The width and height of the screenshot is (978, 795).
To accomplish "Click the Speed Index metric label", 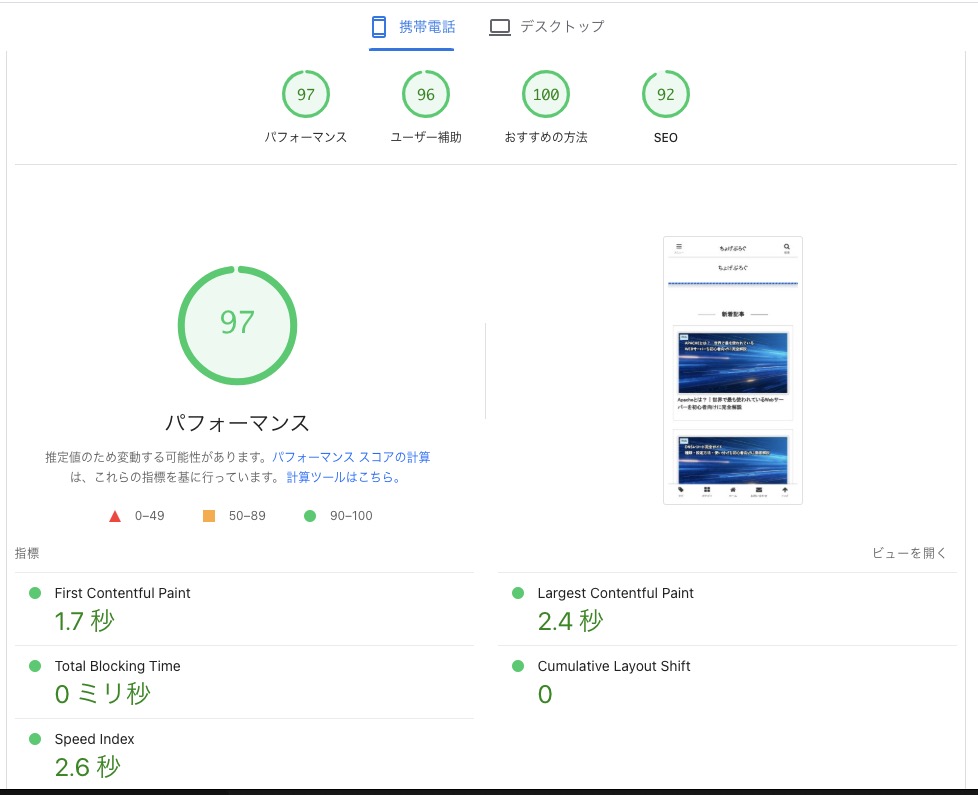I will tap(94, 739).
